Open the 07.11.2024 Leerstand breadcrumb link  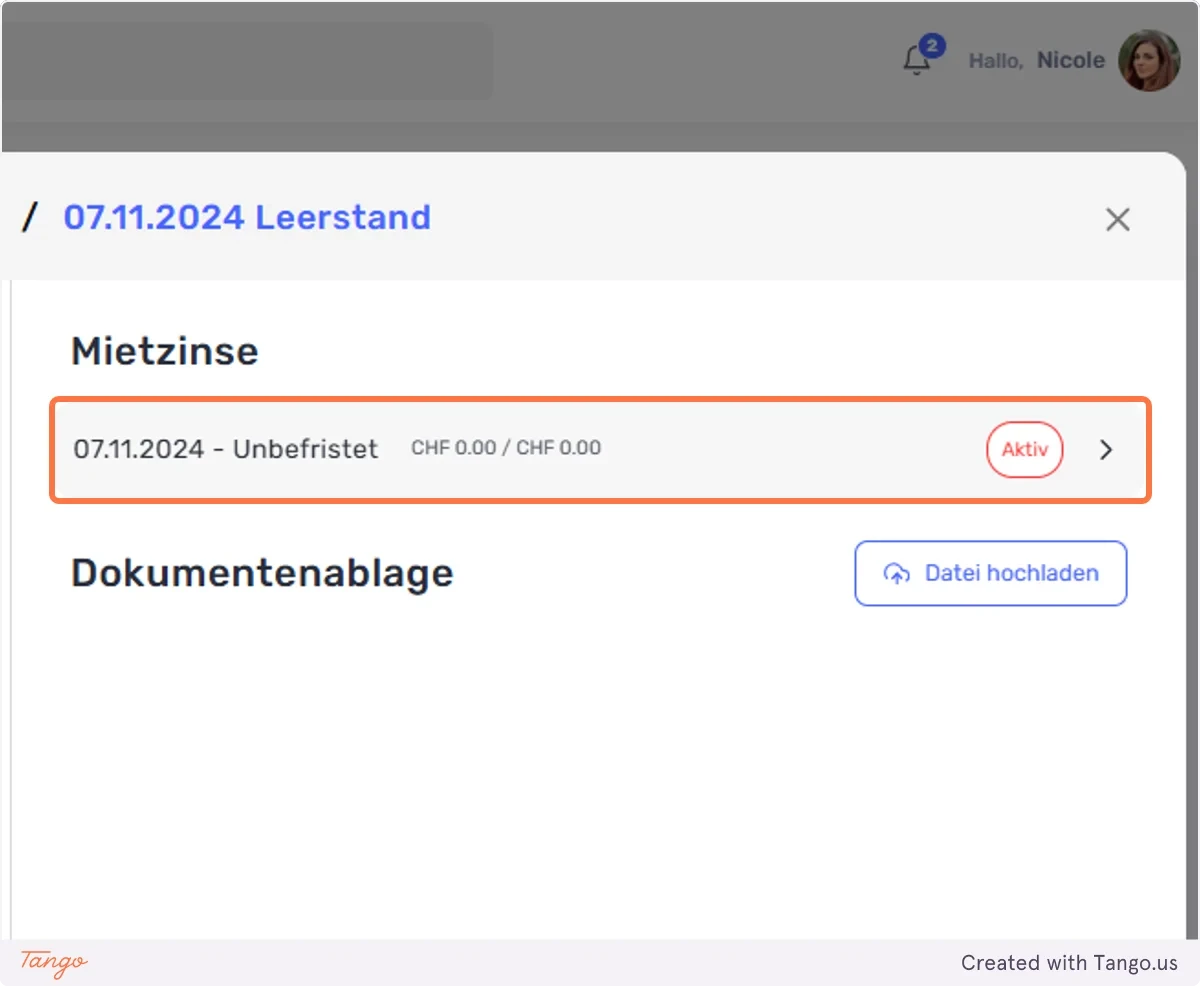[247, 217]
